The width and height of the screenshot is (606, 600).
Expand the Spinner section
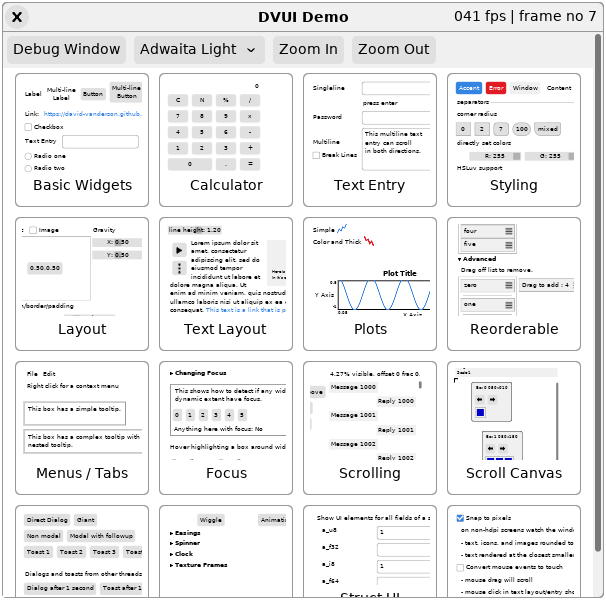tap(185, 543)
